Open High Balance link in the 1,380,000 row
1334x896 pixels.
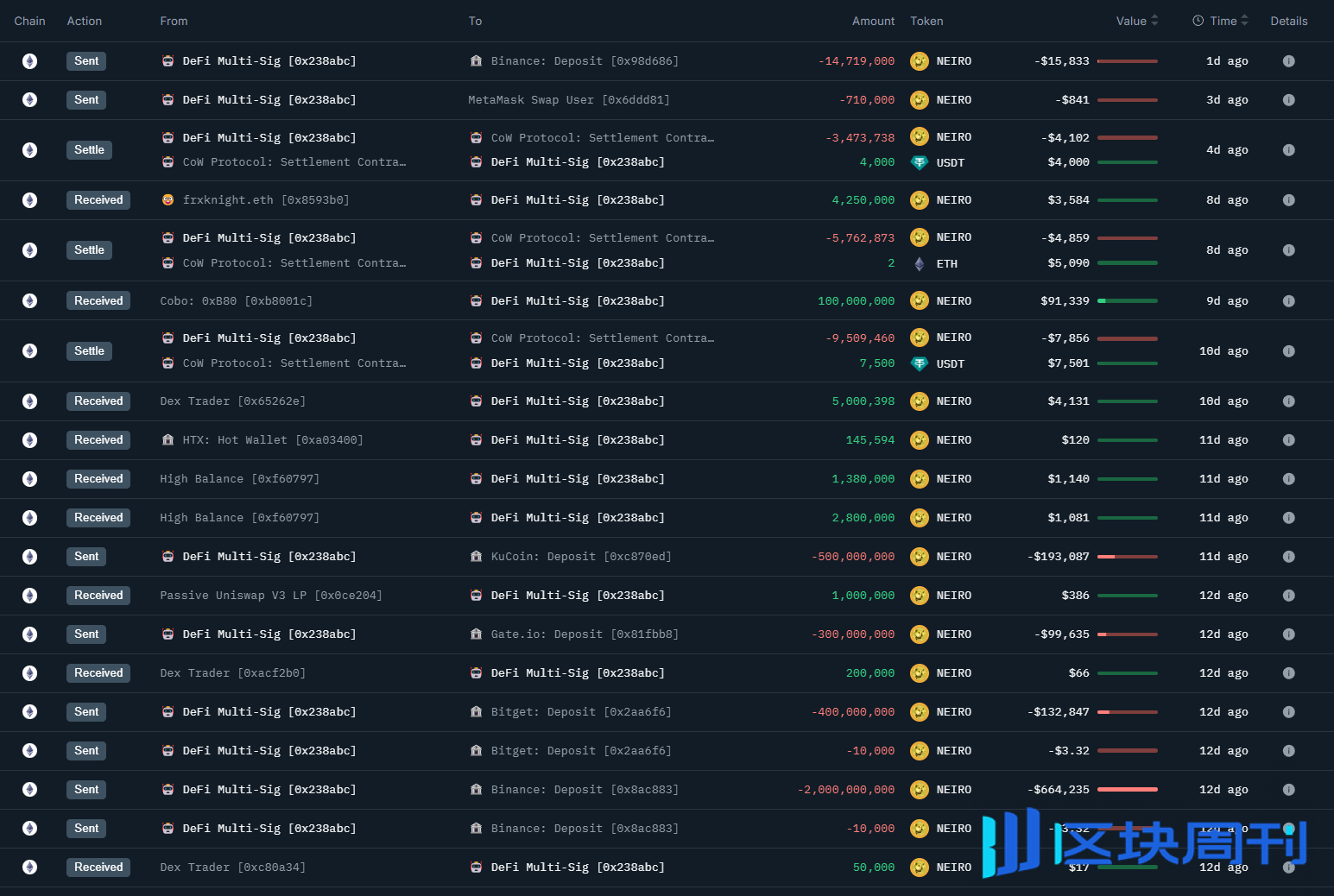click(240, 479)
